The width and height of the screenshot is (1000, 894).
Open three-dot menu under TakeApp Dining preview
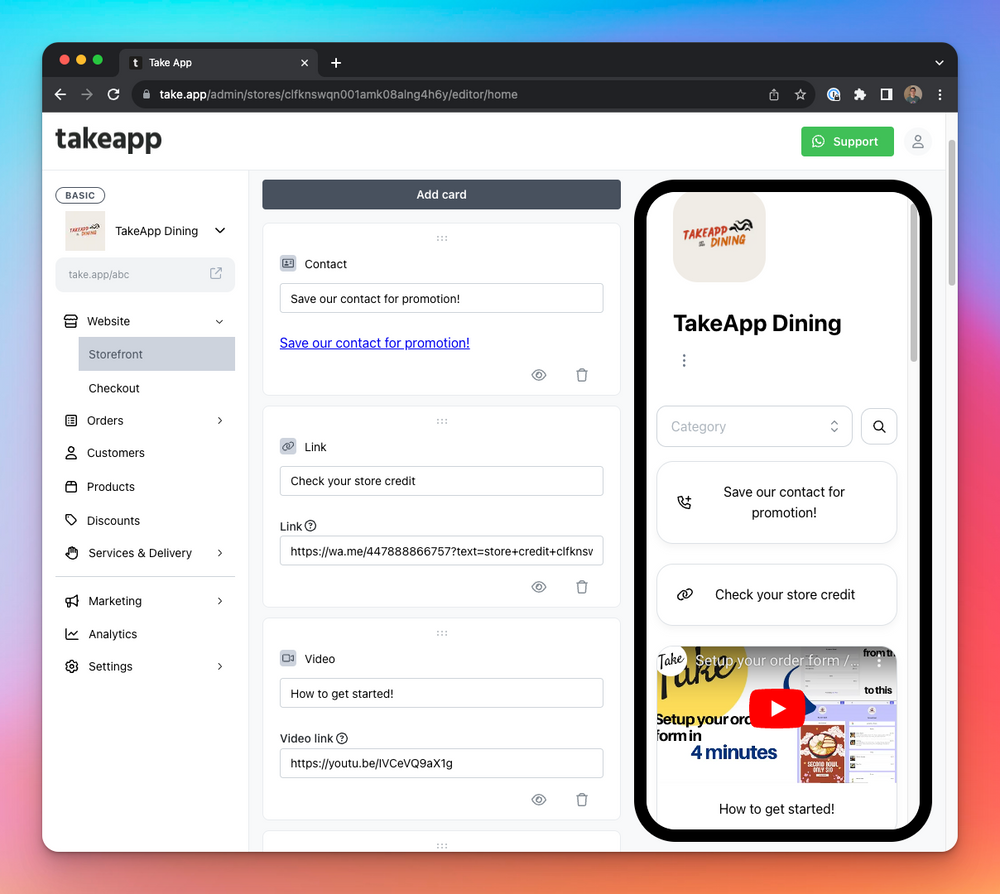click(x=684, y=361)
